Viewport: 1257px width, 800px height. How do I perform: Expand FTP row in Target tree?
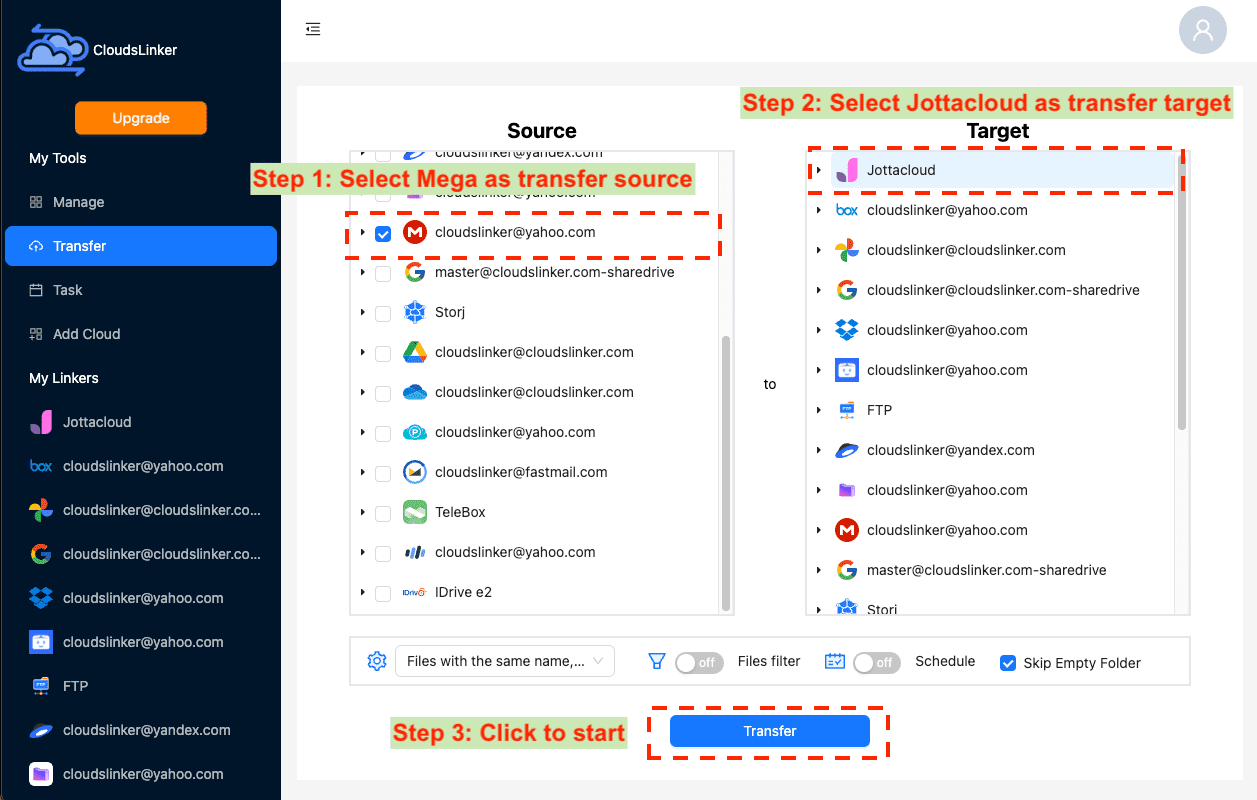click(818, 410)
